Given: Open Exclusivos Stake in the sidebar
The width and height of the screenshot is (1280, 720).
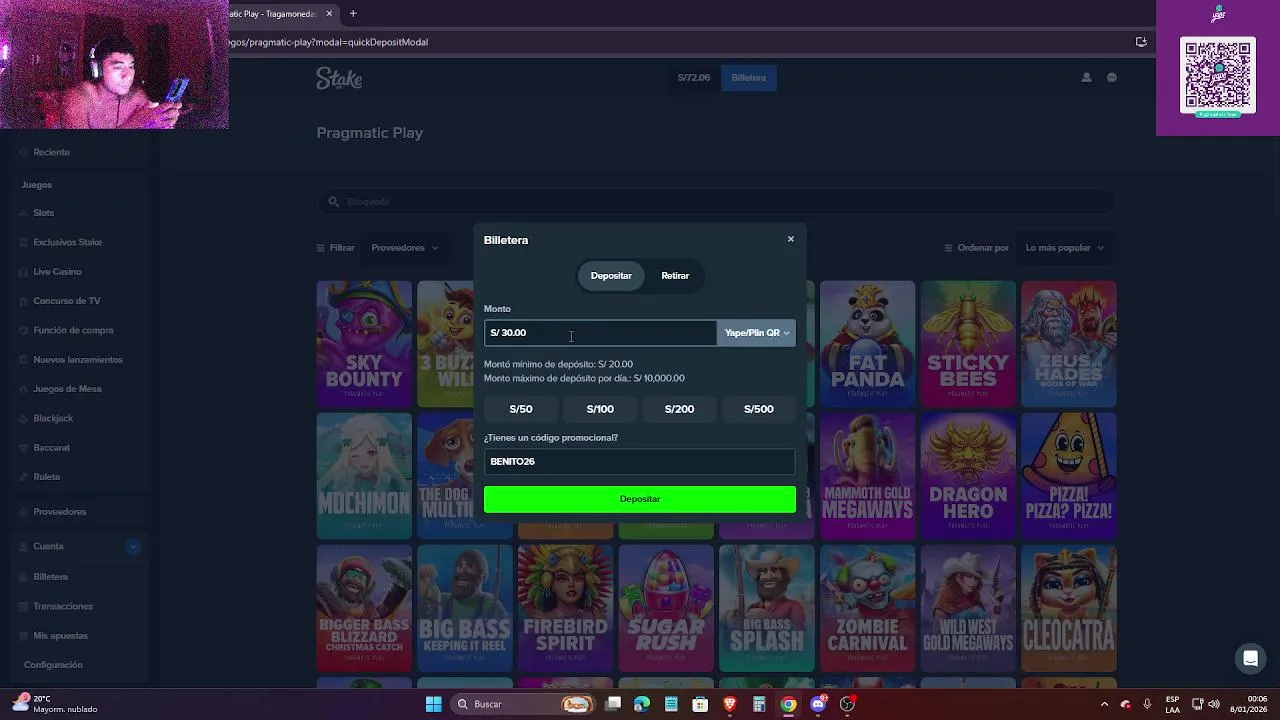Looking at the screenshot, I should [x=67, y=242].
